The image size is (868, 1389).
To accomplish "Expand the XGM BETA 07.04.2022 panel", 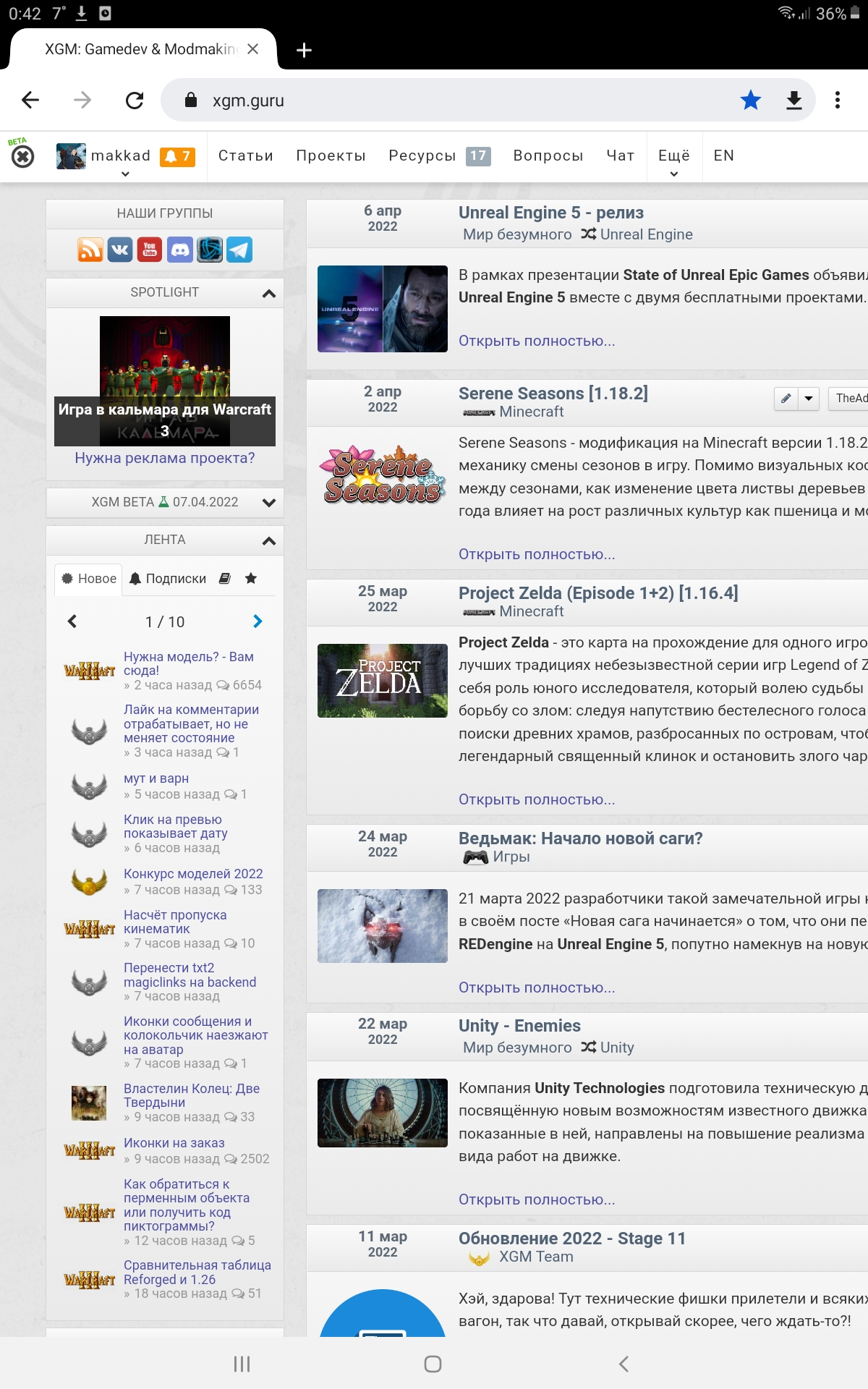I will tap(269, 503).
